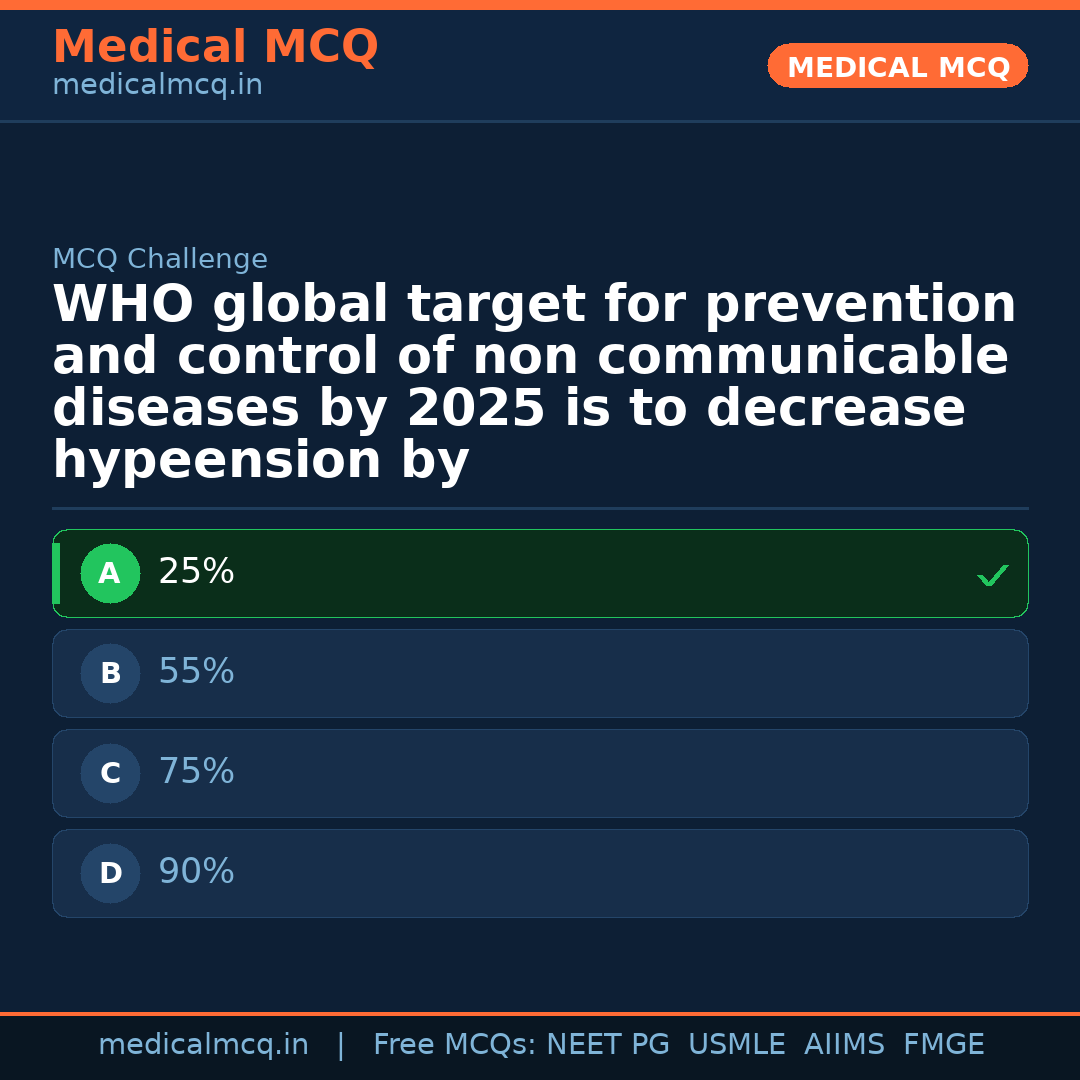This screenshot has height=1080, width=1080.
Task: Click the orange MEDICAL MCQ badge
Action: coord(897,67)
